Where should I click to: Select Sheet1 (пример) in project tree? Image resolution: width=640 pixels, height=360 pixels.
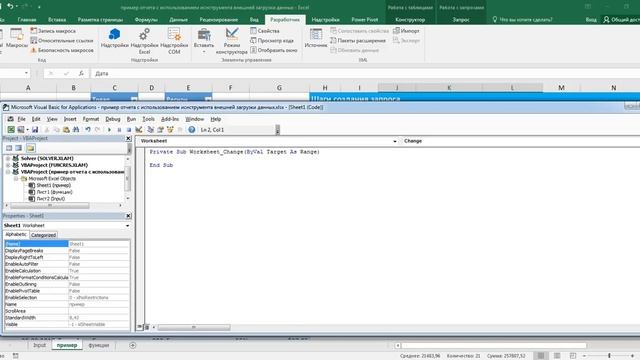point(50,185)
